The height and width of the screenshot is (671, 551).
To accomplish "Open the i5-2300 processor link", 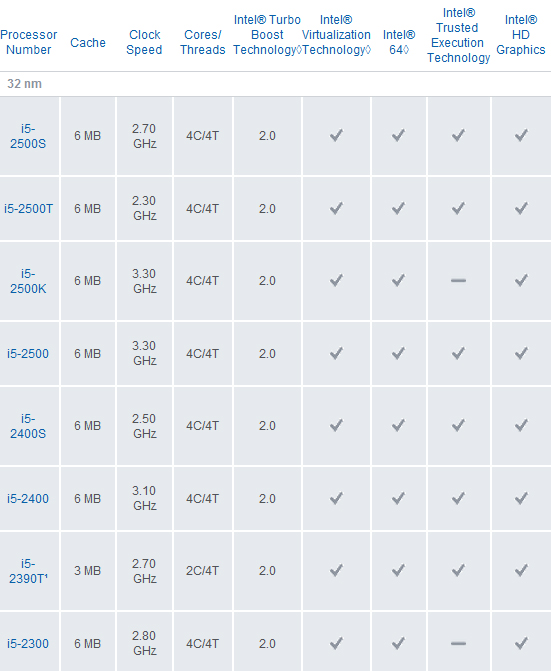I will click(28, 644).
